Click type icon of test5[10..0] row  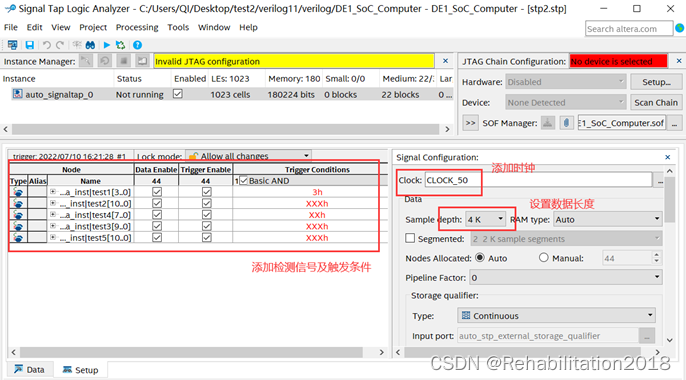pyautogui.click(x=18, y=237)
